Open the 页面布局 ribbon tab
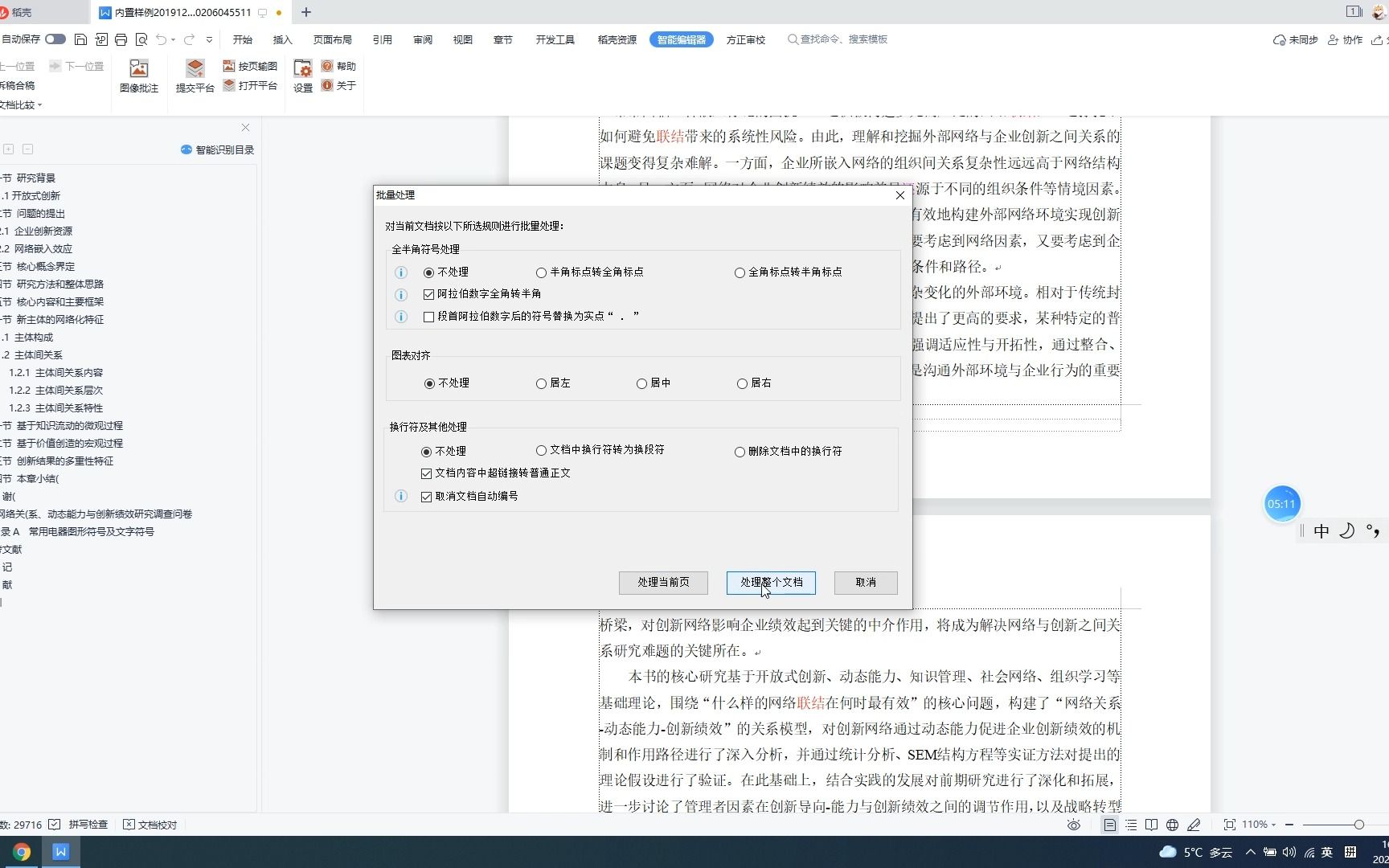1389x868 pixels. [333, 39]
